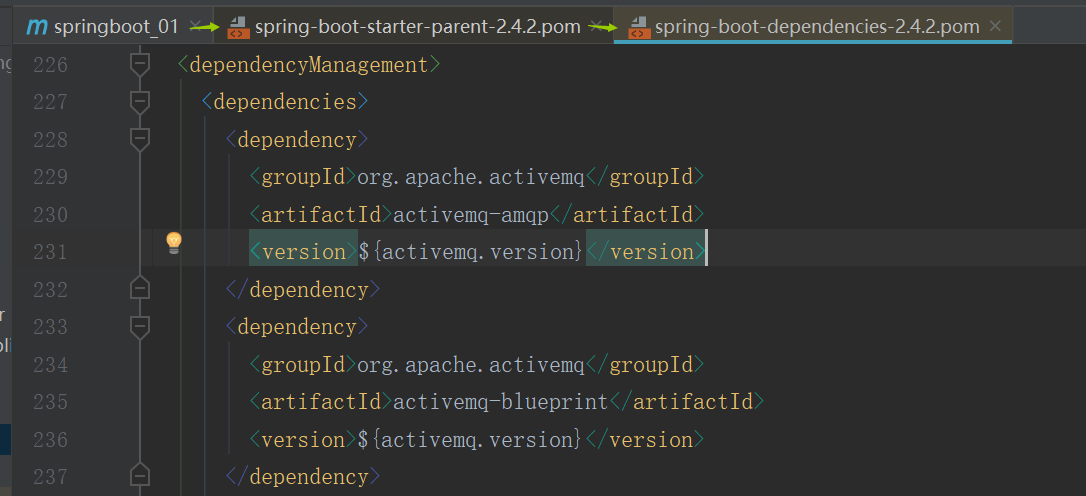Click the Maven 'm' icon on springboot_01 tab
The width and height of the screenshot is (1086, 496).
click(36, 27)
